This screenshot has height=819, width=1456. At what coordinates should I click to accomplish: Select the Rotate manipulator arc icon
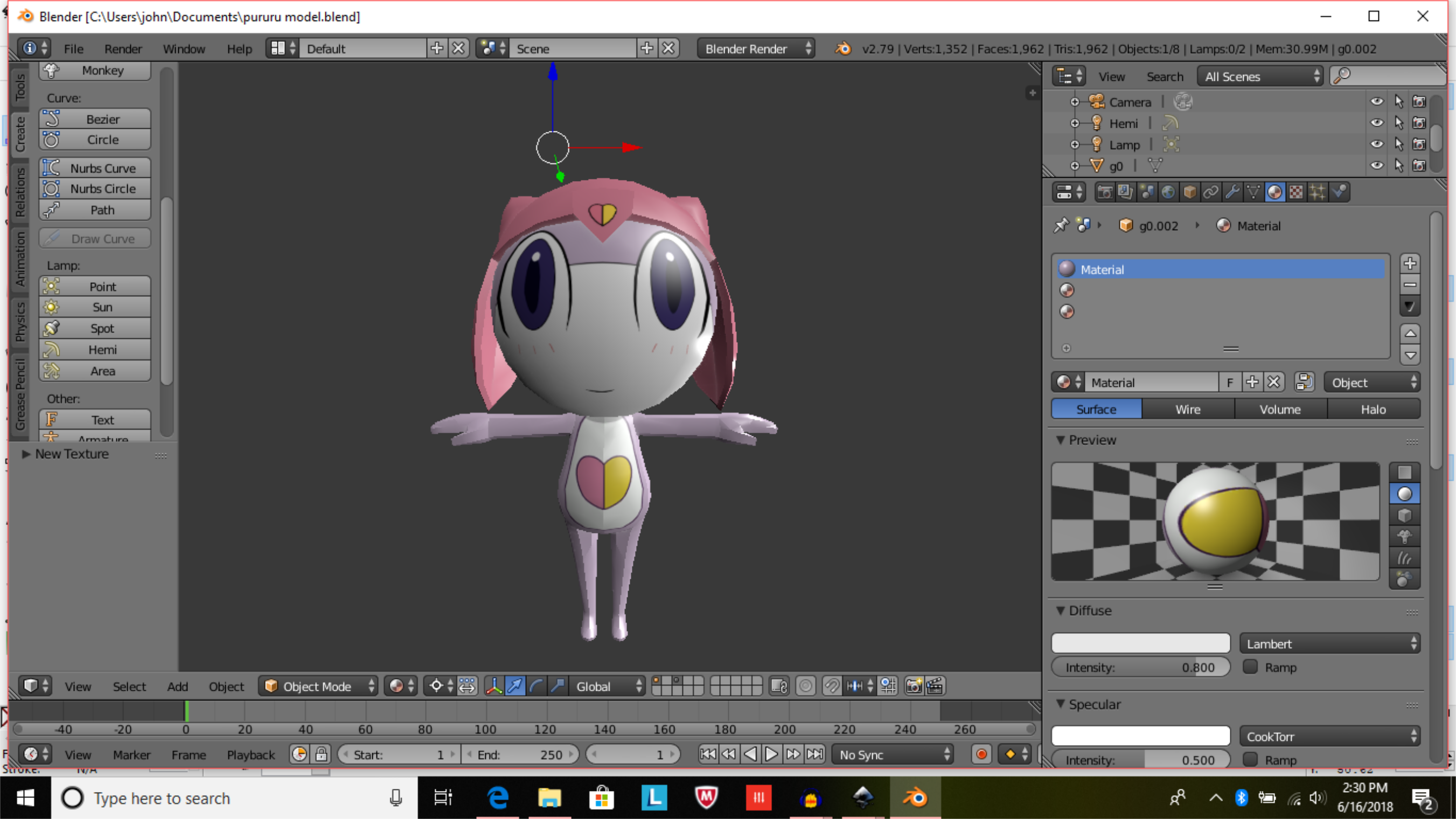coord(537,686)
